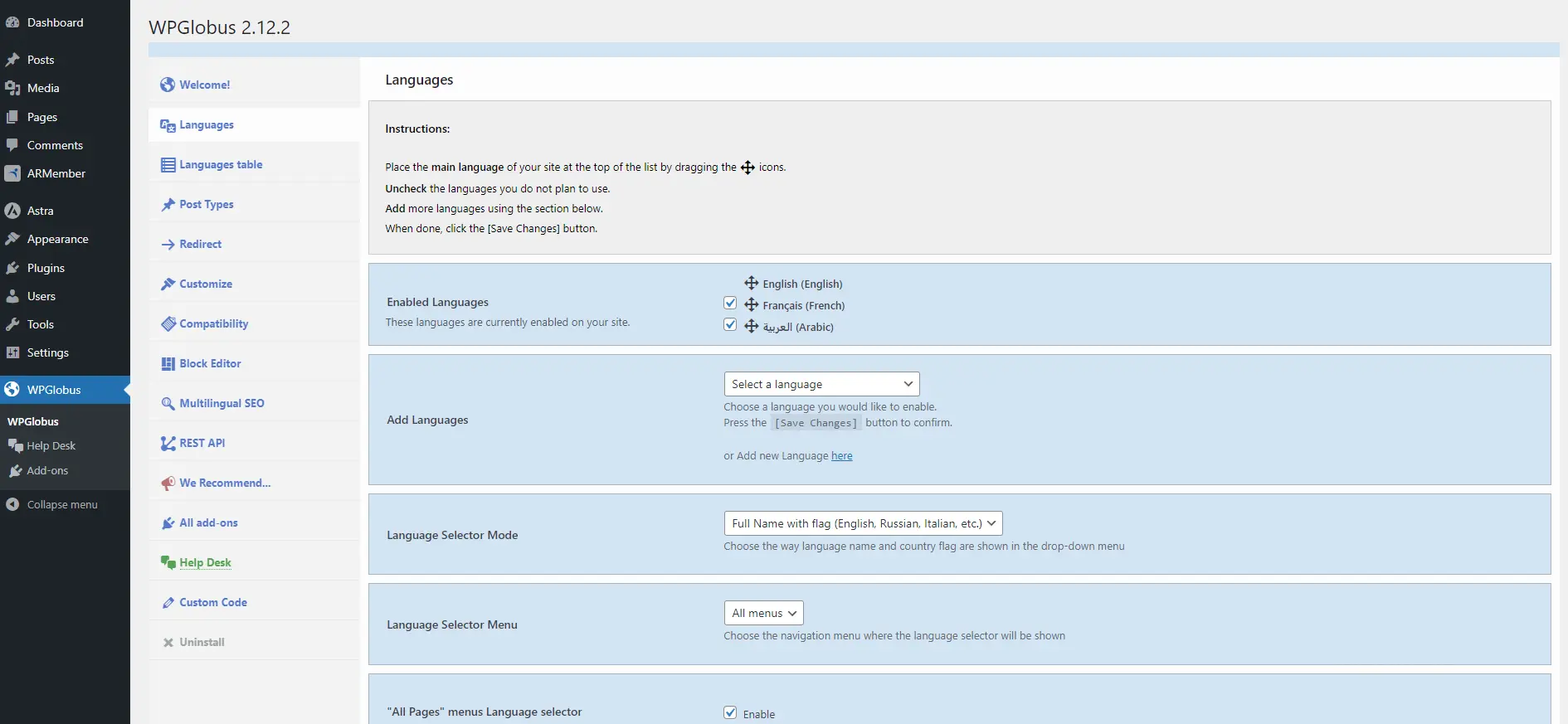The image size is (1568, 724).
Task: Click the Redirect arrow icon
Action: tap(168, 244)
